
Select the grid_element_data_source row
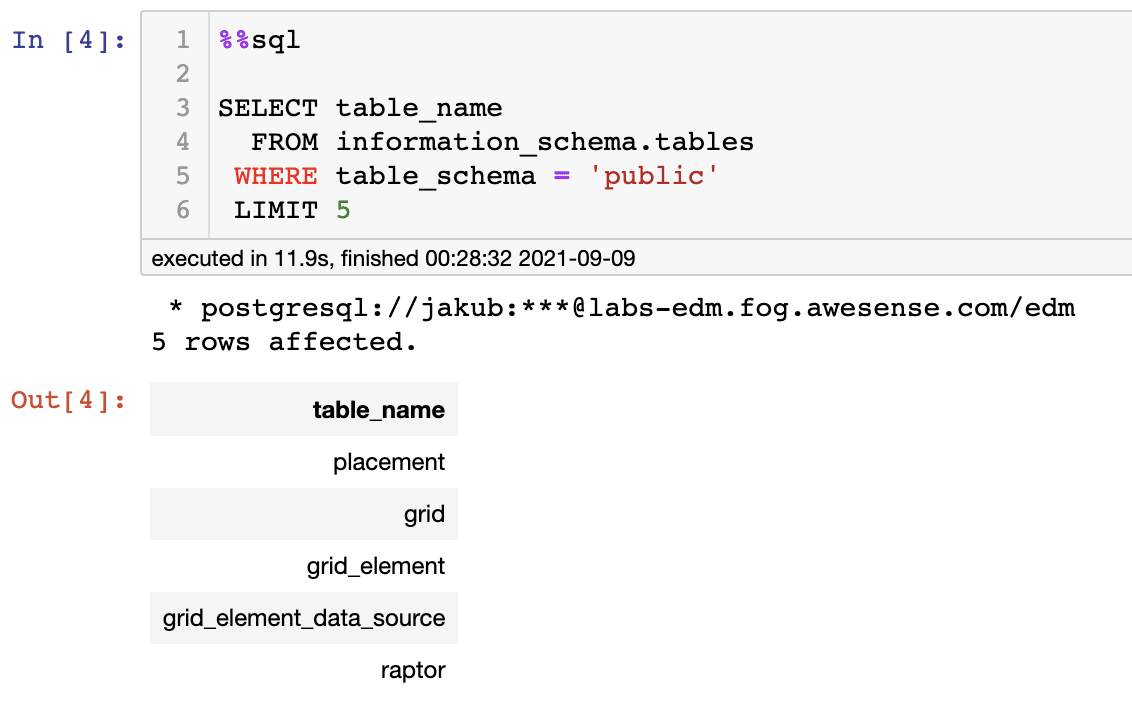(304, 618)
